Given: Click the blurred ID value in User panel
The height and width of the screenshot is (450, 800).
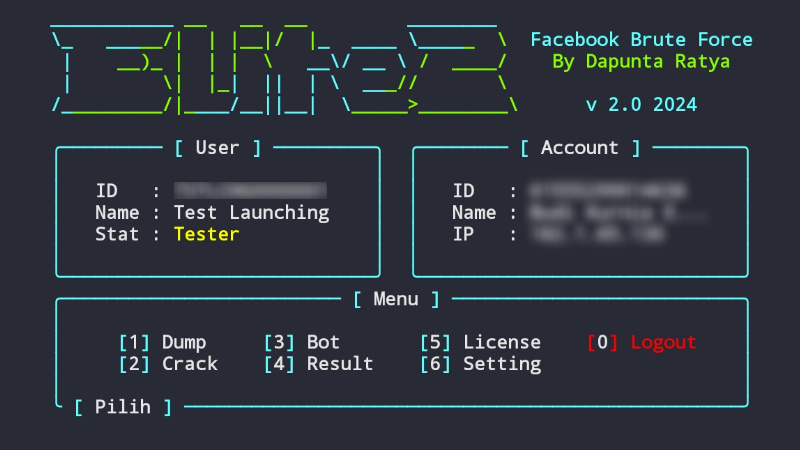Looking at the screenshot, I should coord(251,190).
